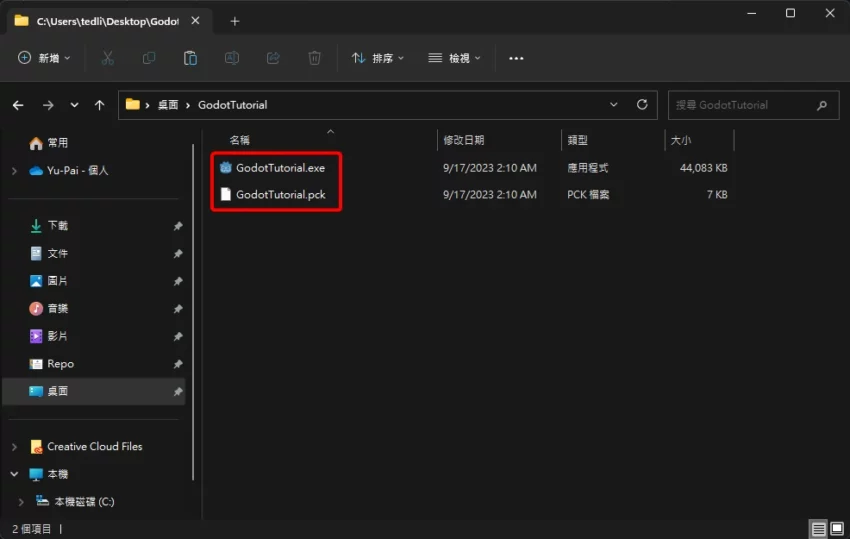Select 桌面 (Desktop) in sidebar
Image resolution: width=850 pixels, height=539 pixels.
[94, 392]
